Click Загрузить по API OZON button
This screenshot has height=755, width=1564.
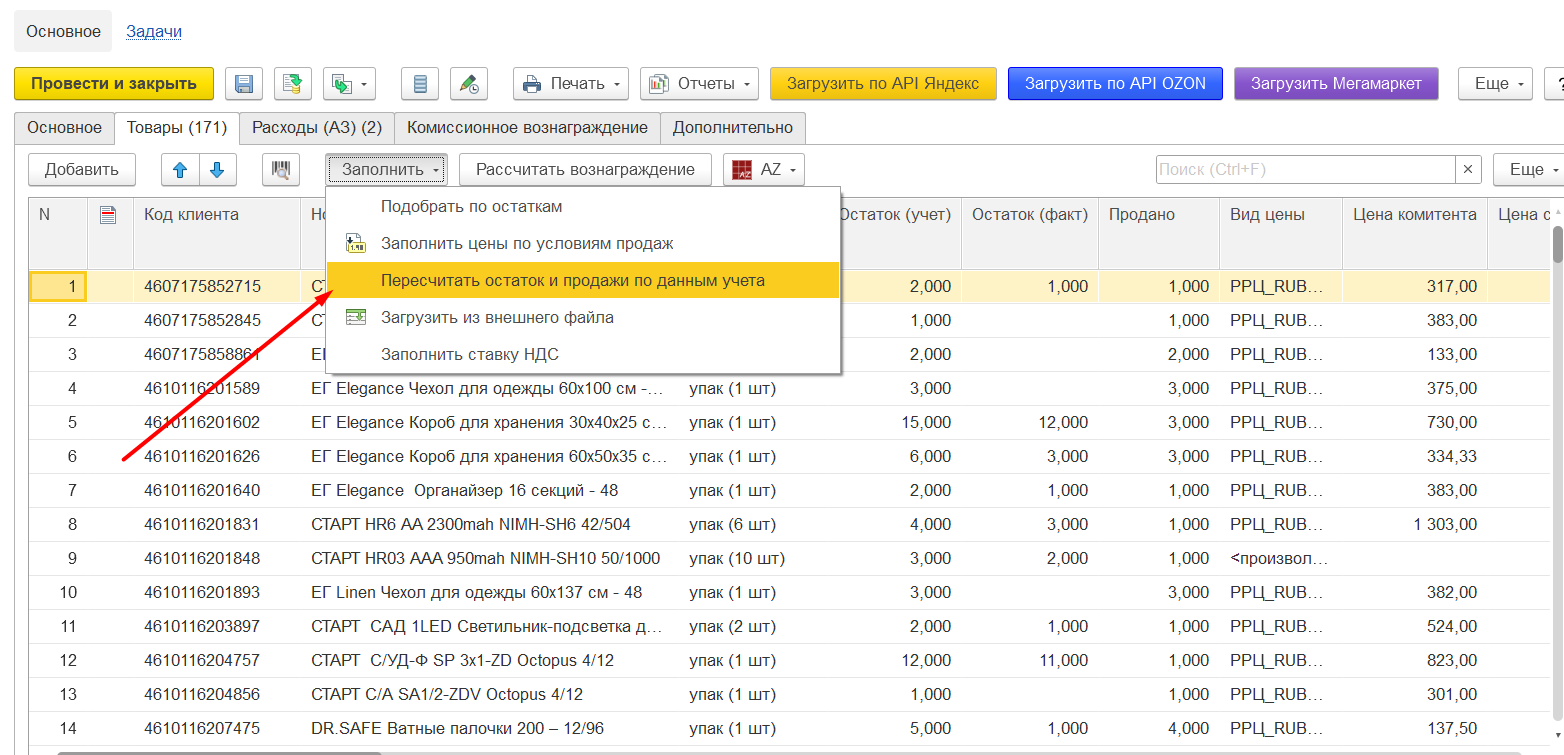1114,84
